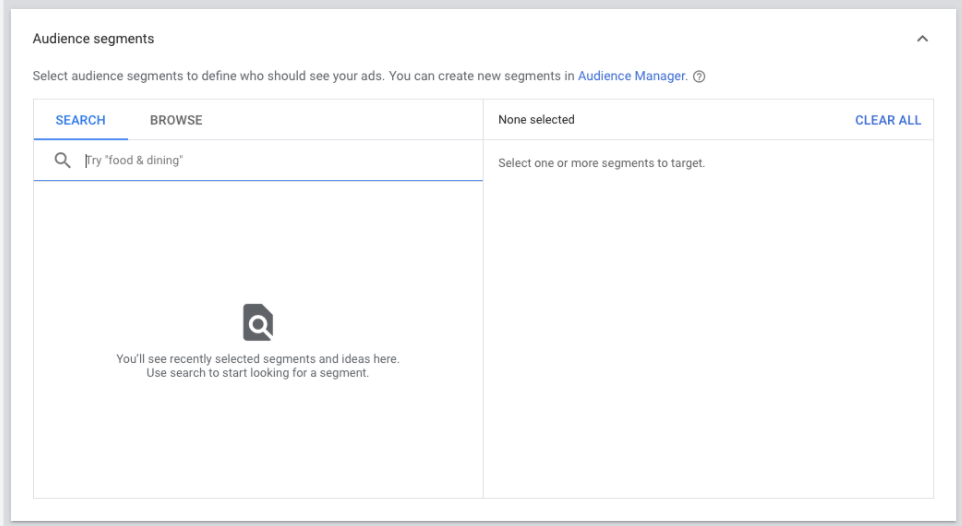Click "Use search to start looking" line
Screen dimensions: 962x526
[258, 373]
